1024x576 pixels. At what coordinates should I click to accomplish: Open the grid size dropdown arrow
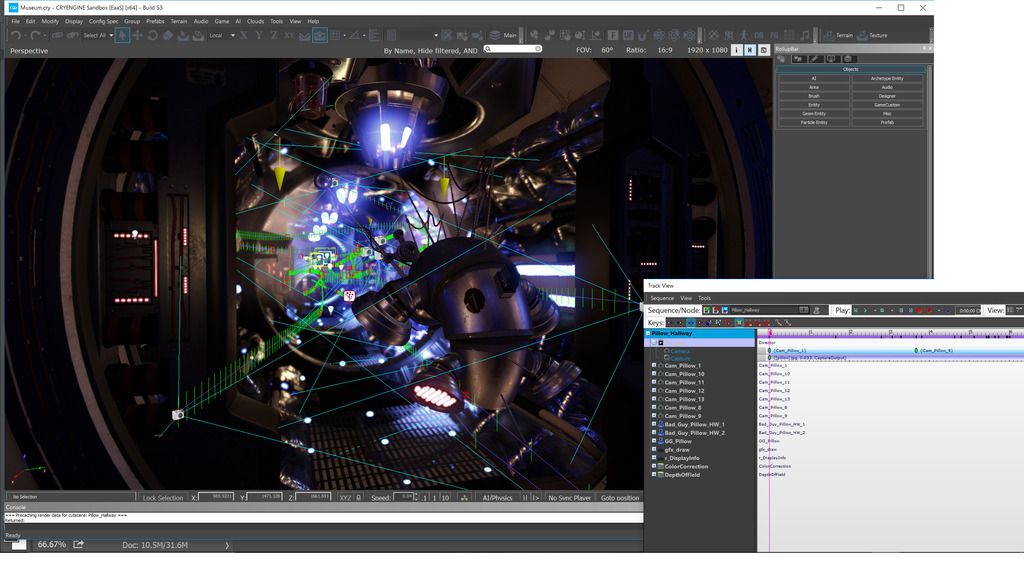click(x=345, y=35)
